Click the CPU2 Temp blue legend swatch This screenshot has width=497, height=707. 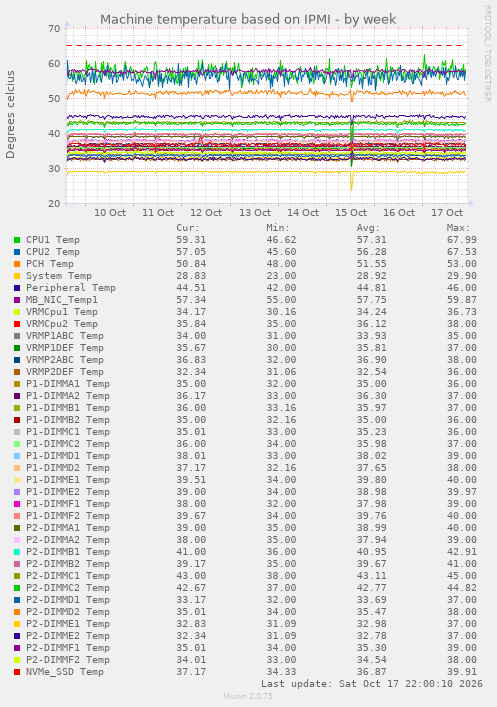tap(17, 252)
